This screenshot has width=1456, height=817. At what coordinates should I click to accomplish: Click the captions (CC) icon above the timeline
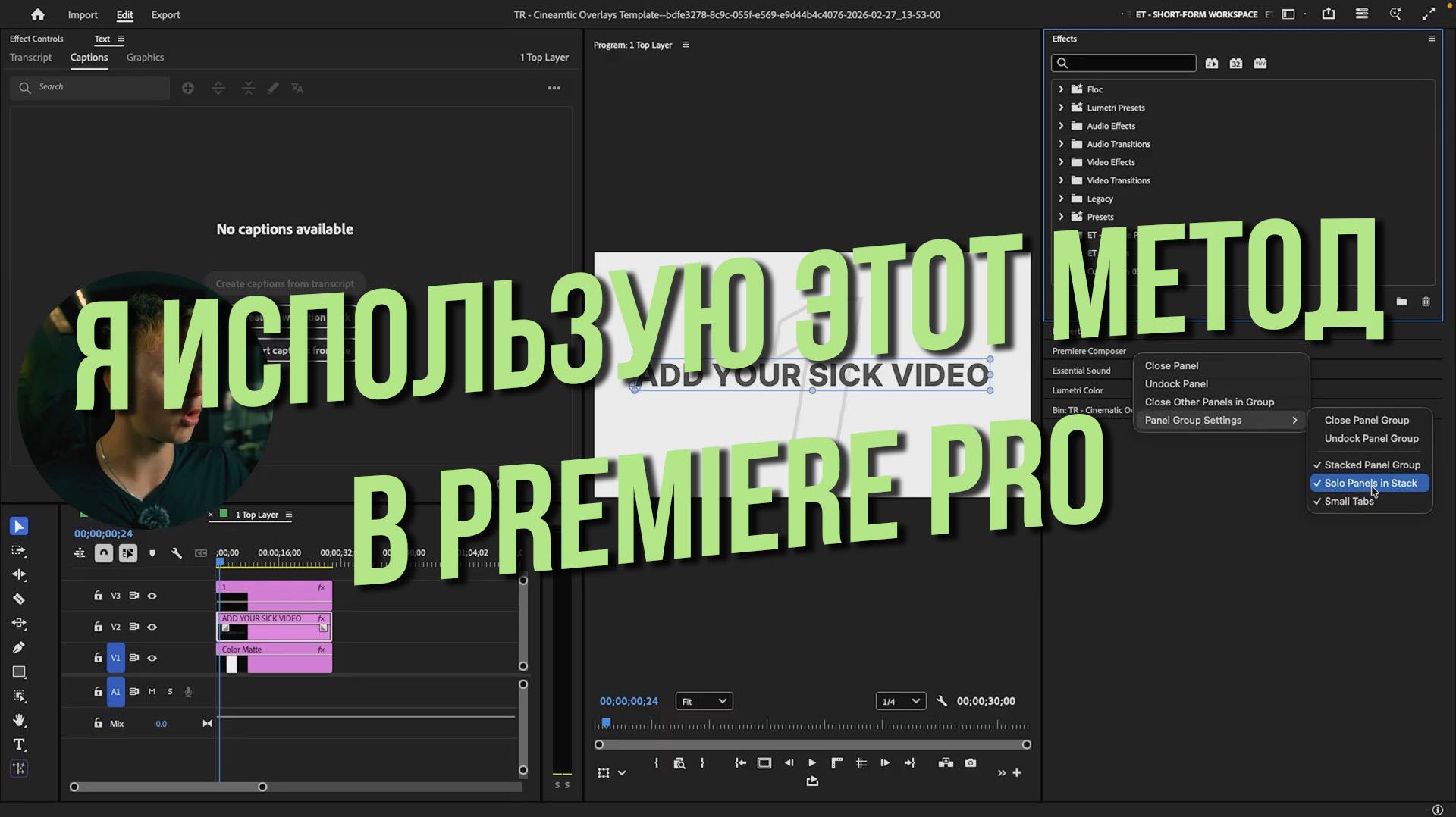click(201, 553)
